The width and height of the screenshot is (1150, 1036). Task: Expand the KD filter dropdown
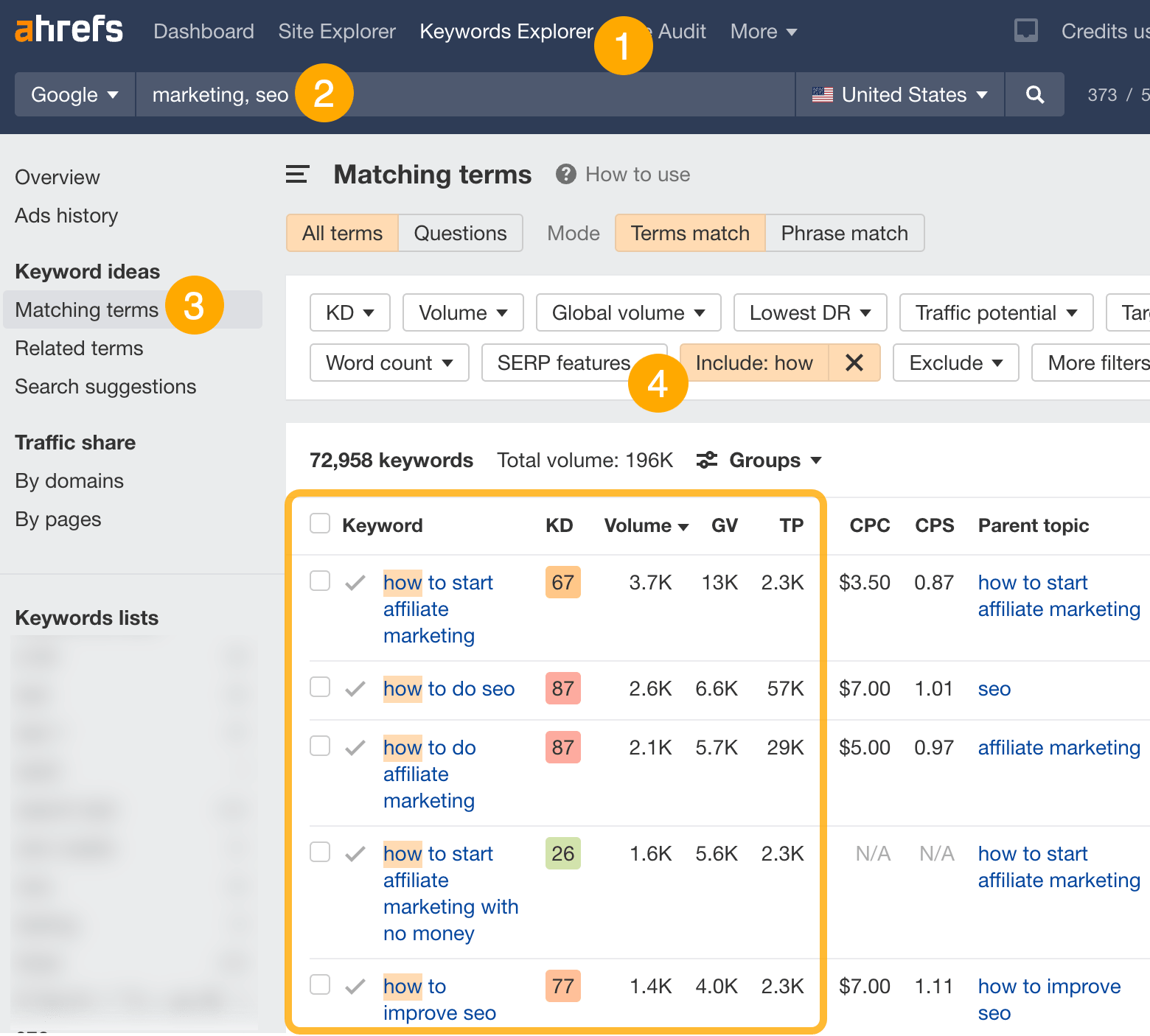(x=349, y=312)
